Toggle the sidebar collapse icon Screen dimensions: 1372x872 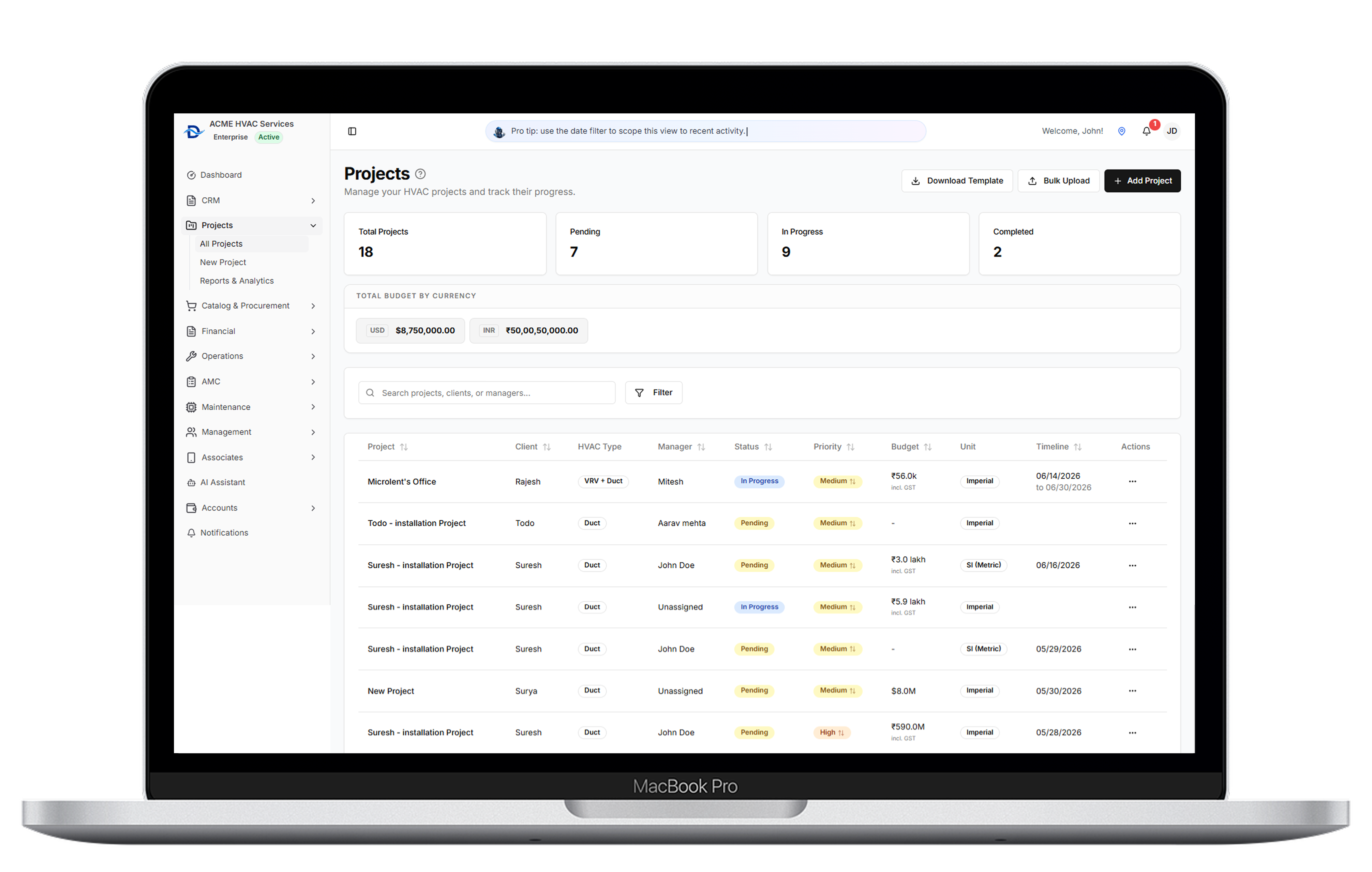(x=352, y=132)
